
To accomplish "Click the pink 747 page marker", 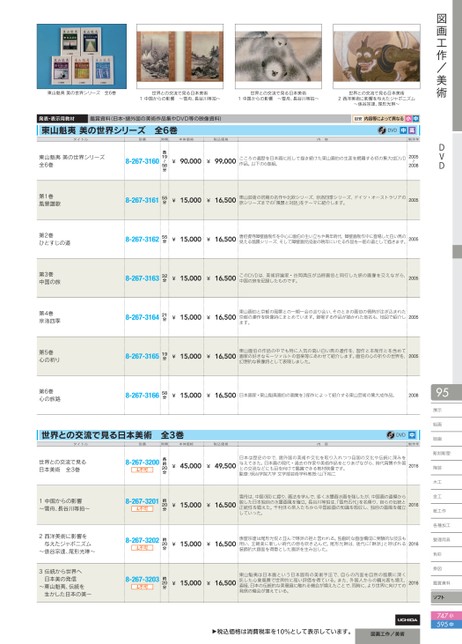I will pos(446,616).
